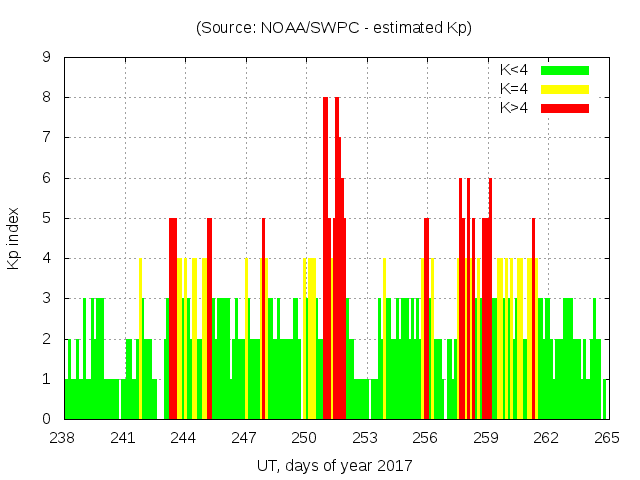Viewport: 640px width, 480px height.
Task: Click the y-axis tick label 0
Action: tap(46, 419)
